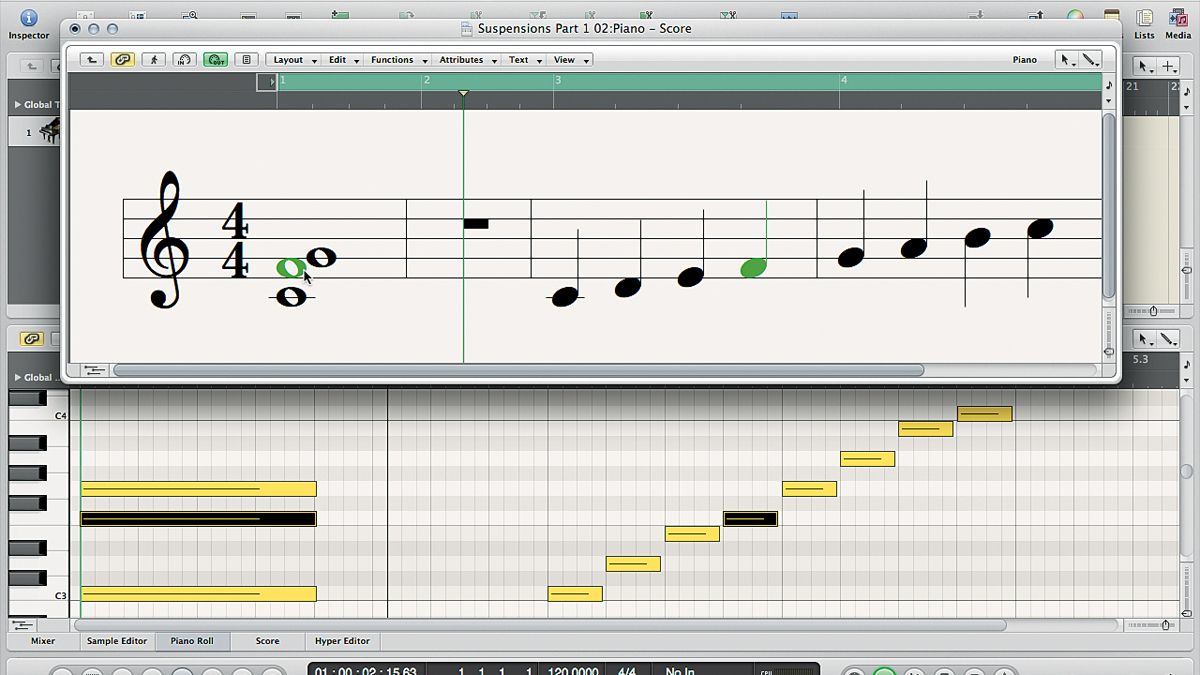Select the black selected long note in Piano Roll
Image resolution: width=1200 pixels, height=675 pixels.
click(198, 519)
